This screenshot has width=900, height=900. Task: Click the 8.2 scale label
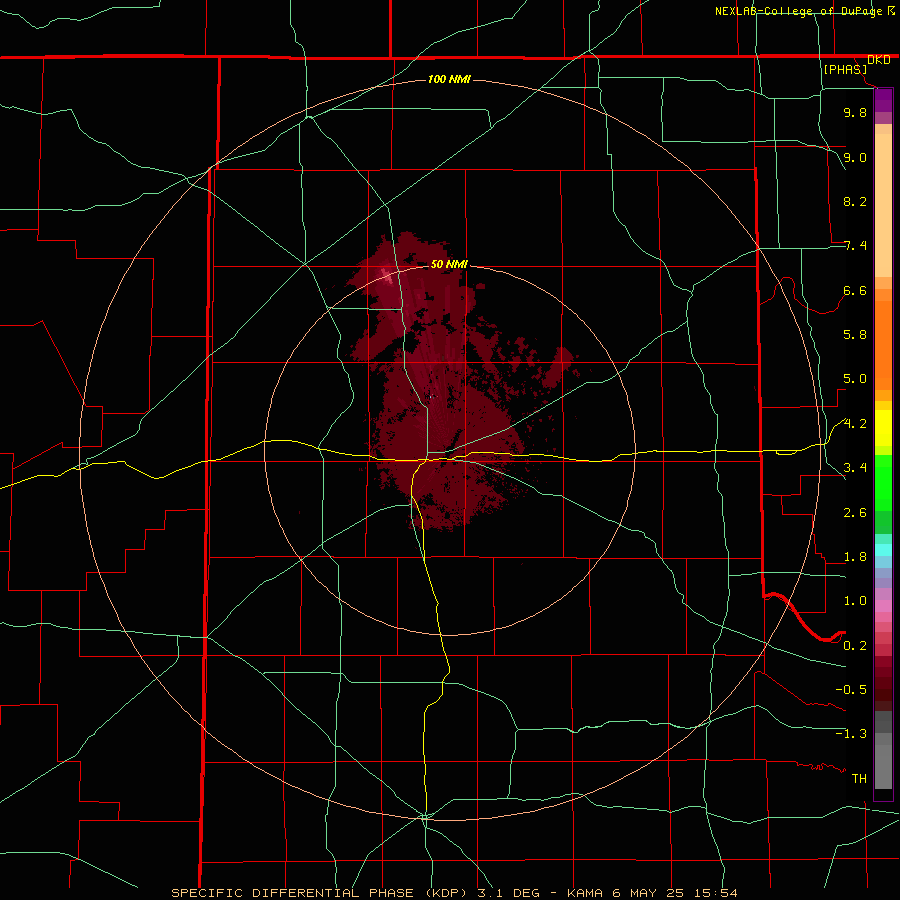click(855, 201)
